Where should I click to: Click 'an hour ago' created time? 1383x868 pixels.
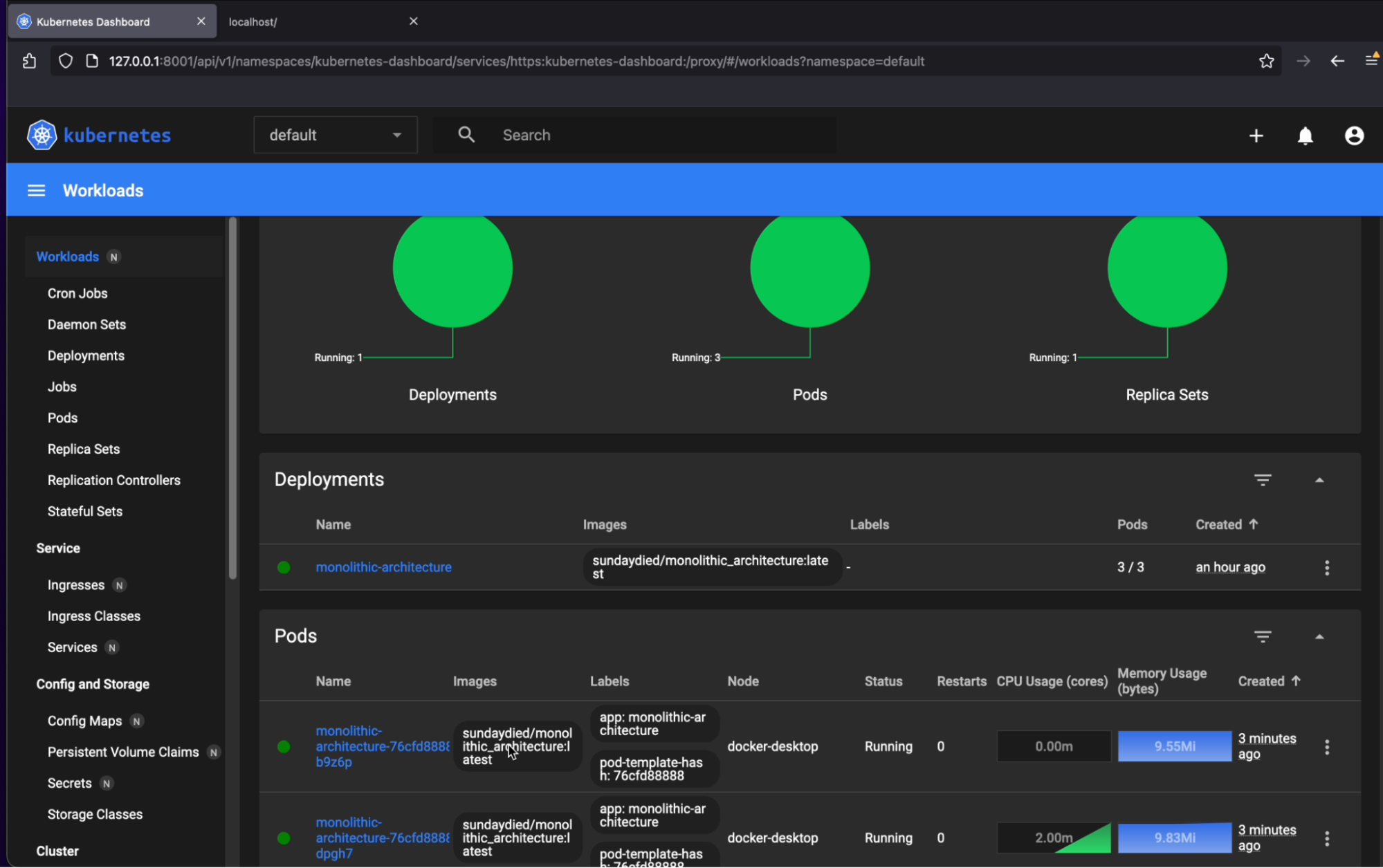click(x=1230, y=567)
